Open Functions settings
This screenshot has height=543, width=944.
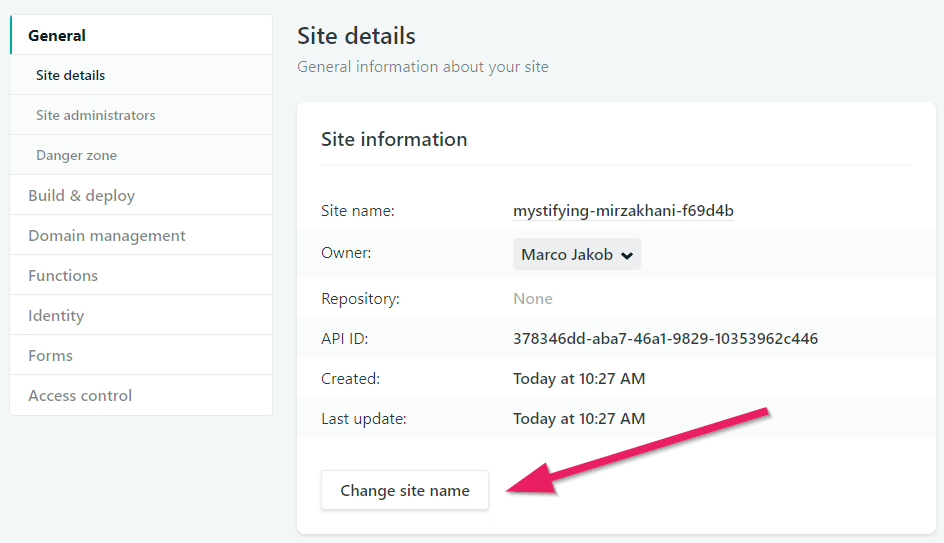point(141,275)
